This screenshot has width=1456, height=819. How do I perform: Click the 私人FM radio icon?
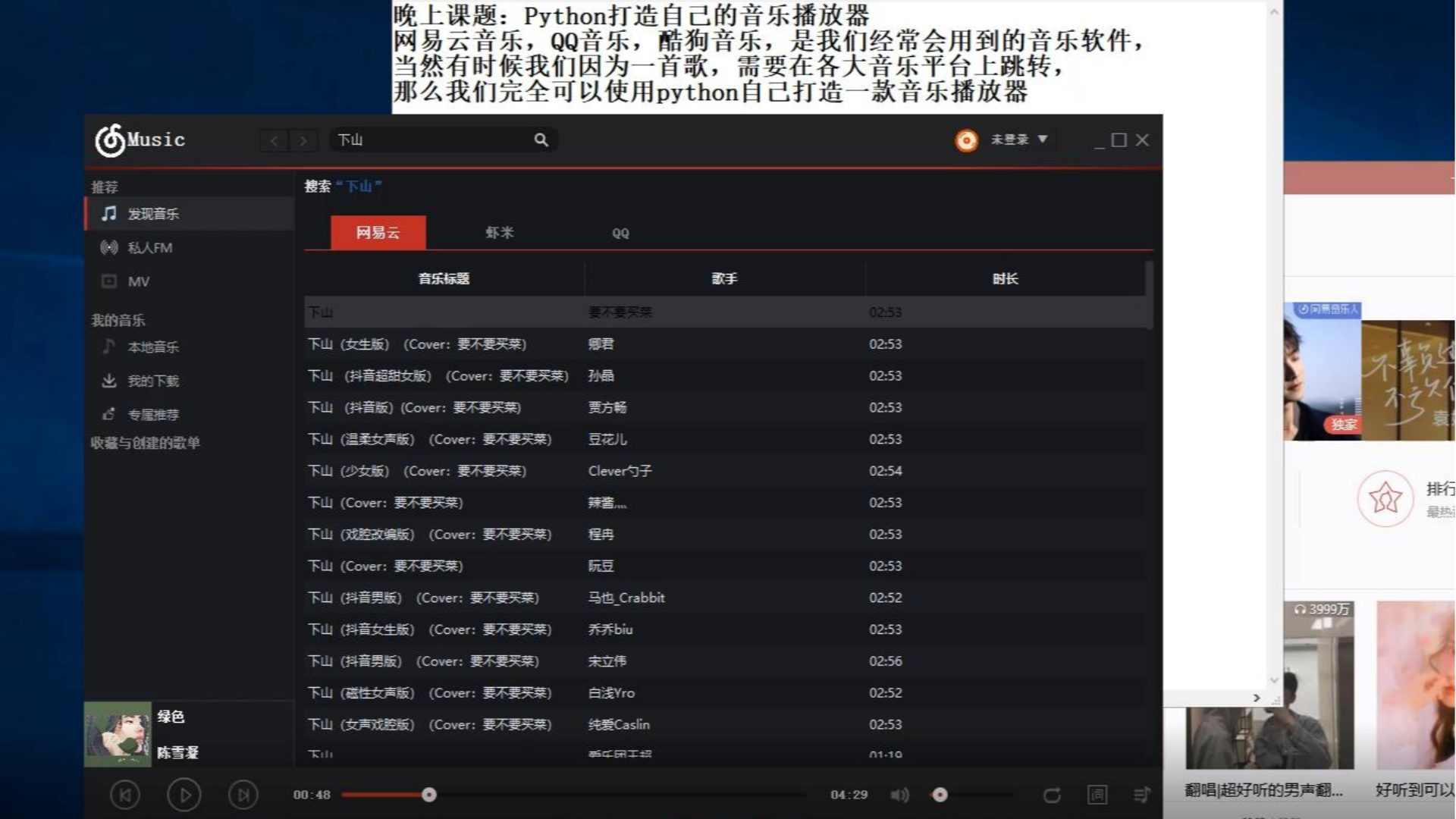click(x=109, y=247)
